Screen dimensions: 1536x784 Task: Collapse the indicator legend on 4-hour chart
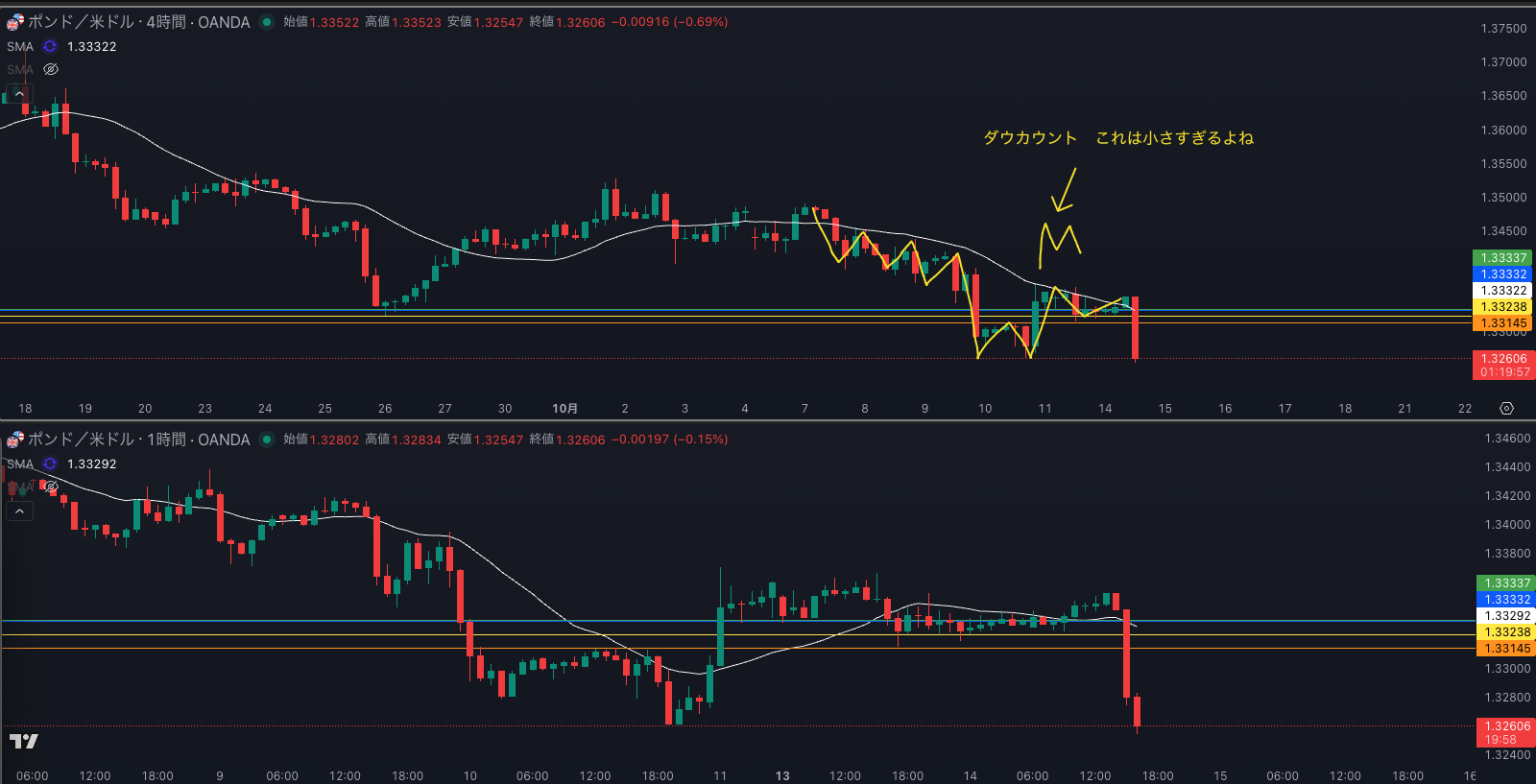[19, 94]
